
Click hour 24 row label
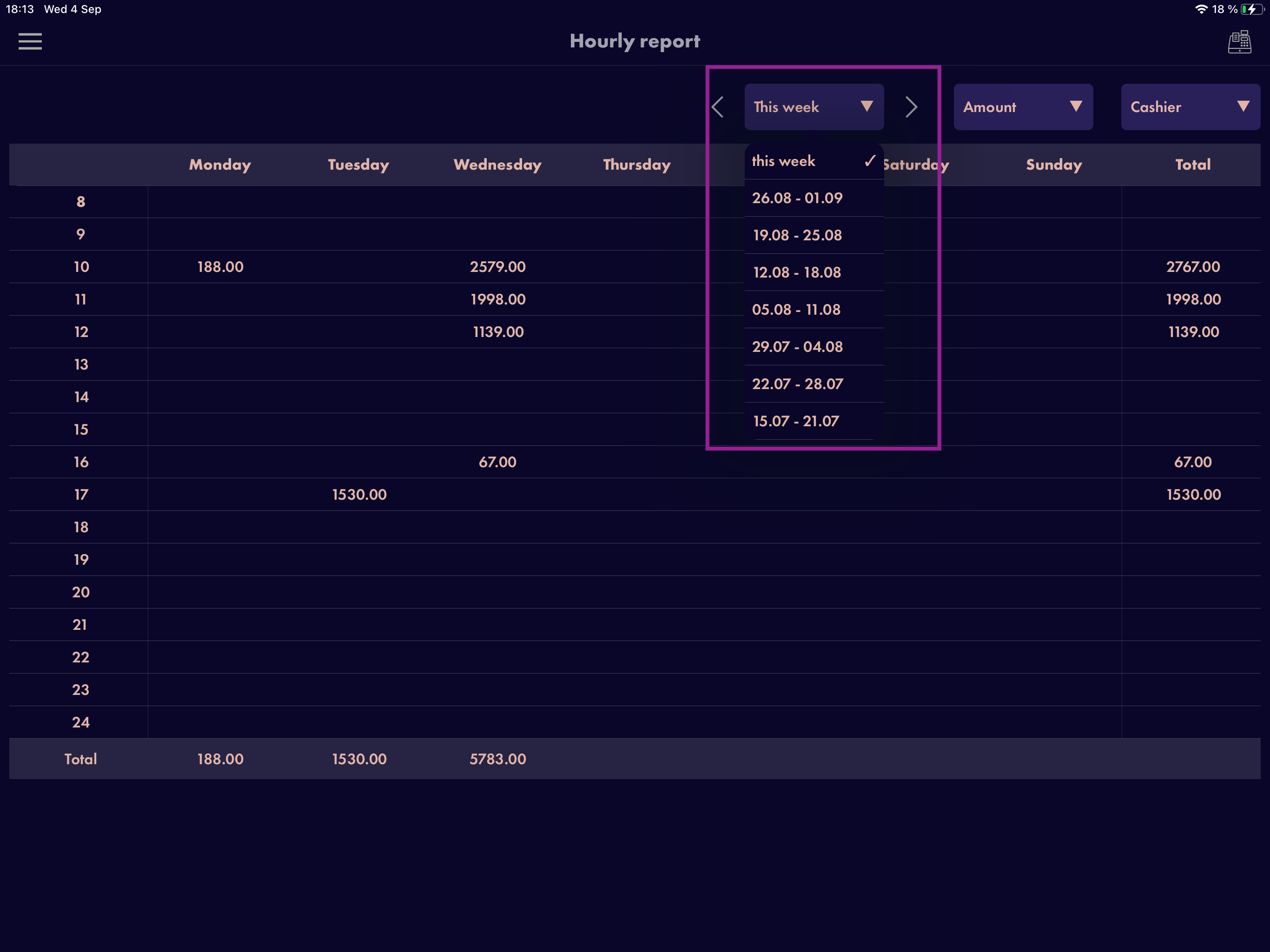(81, 722)
